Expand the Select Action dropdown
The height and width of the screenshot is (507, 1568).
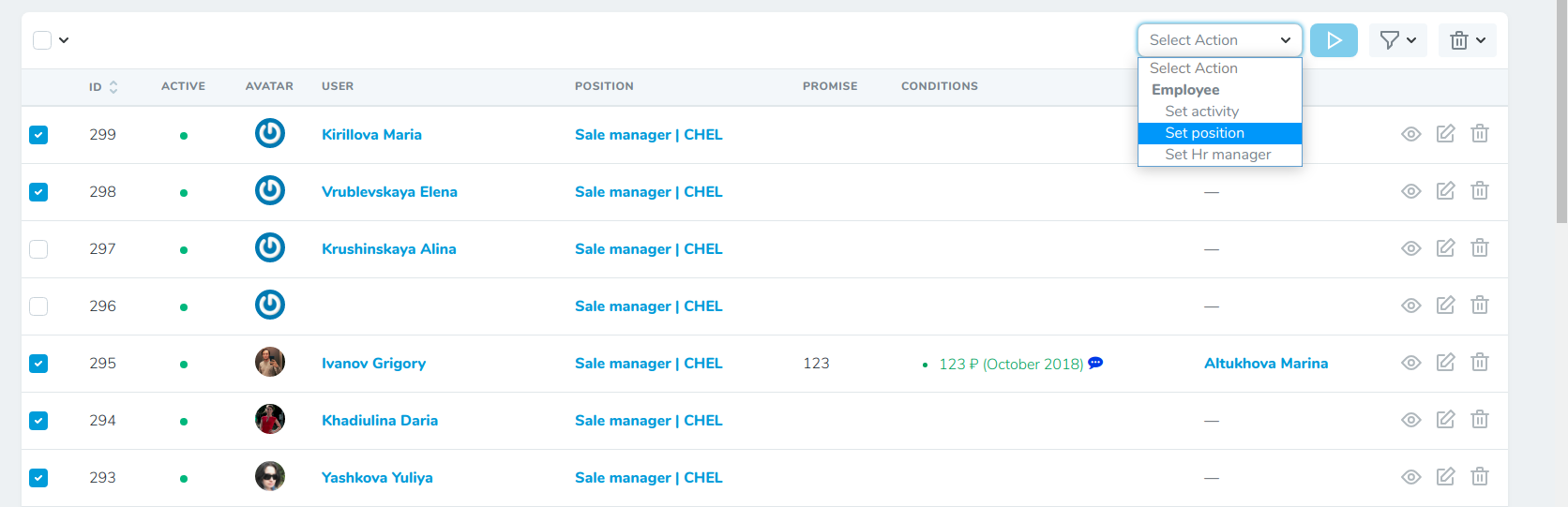[1219, 40]
